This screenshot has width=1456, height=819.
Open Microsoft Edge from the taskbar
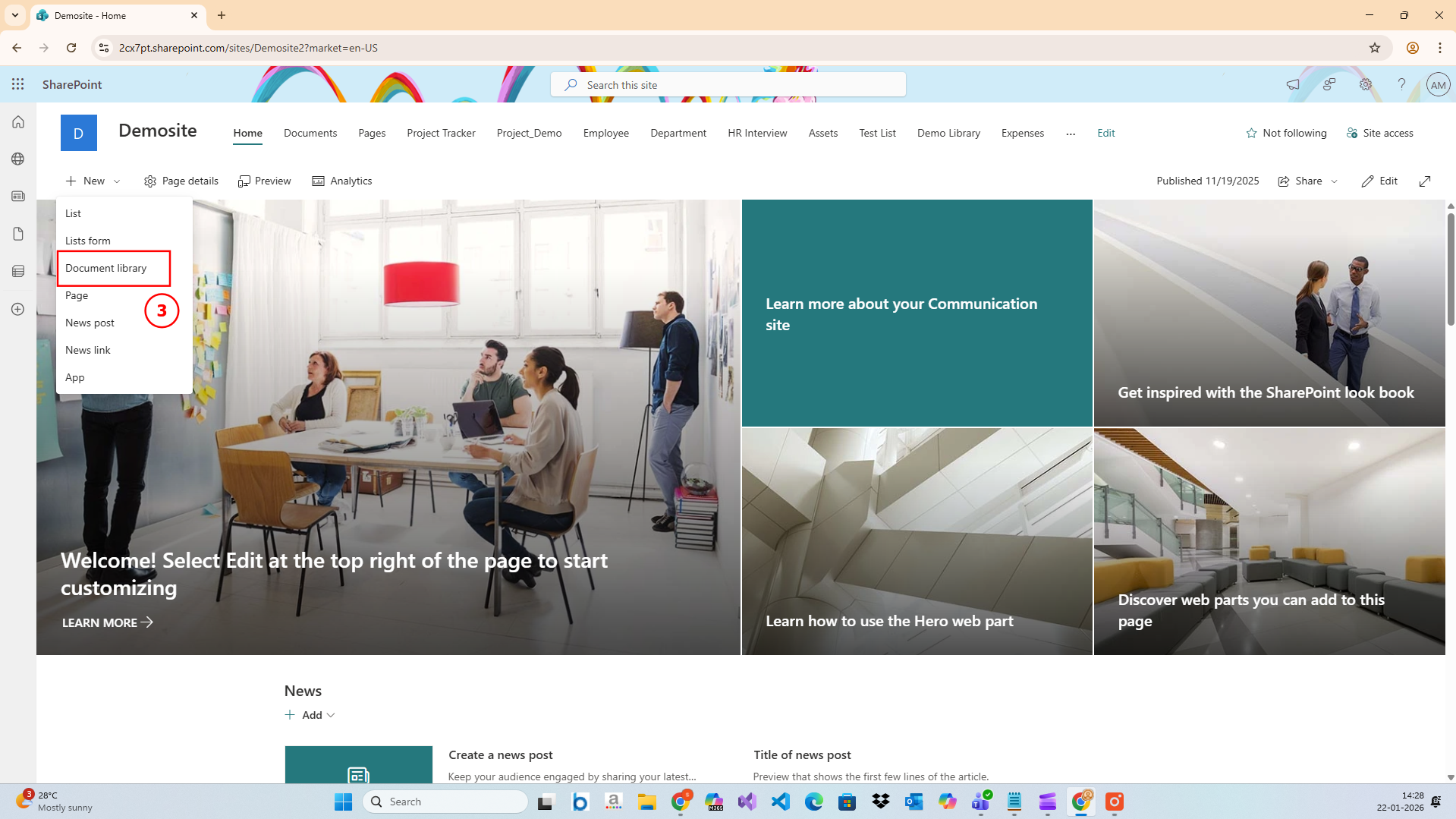[x=814, y=802]
